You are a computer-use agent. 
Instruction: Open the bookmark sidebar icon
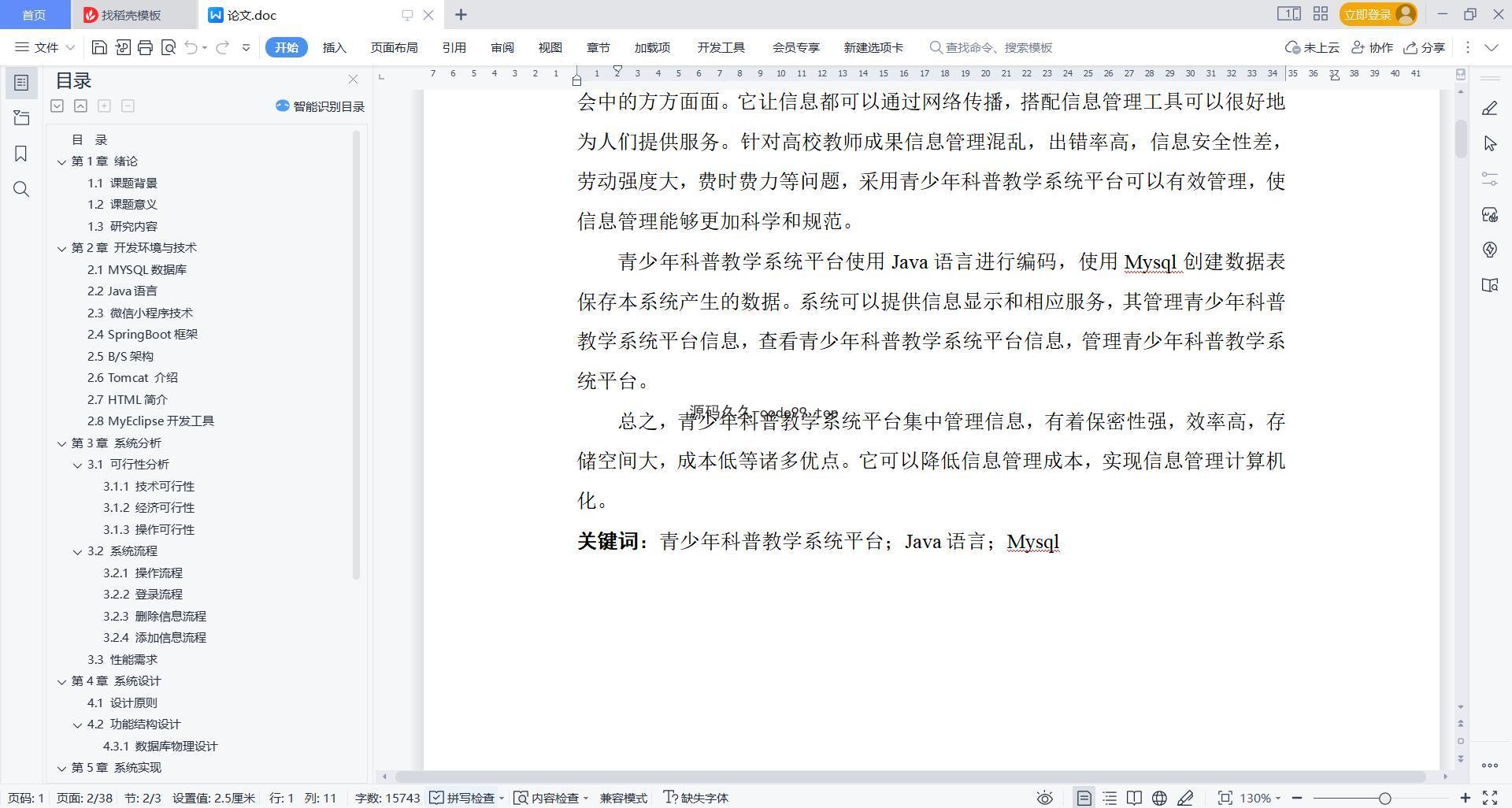point(21,154)
